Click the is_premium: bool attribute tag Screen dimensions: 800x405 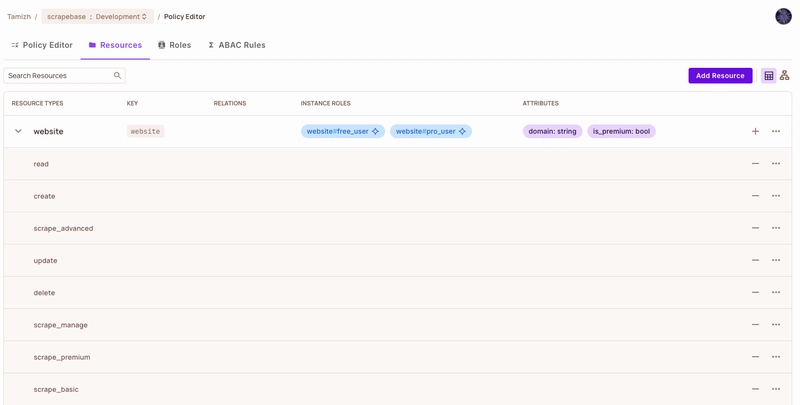pos(621,132)
